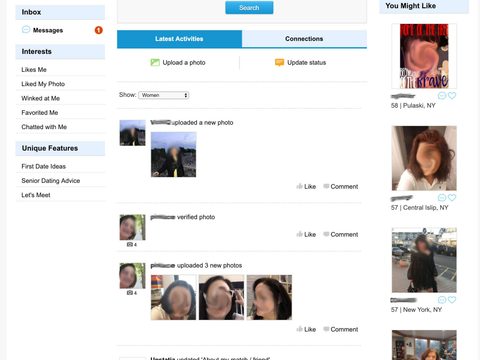Image resolution: width=480 pixels, height=360 pixels.
Task: Click Update status
Action: point(306,63)
